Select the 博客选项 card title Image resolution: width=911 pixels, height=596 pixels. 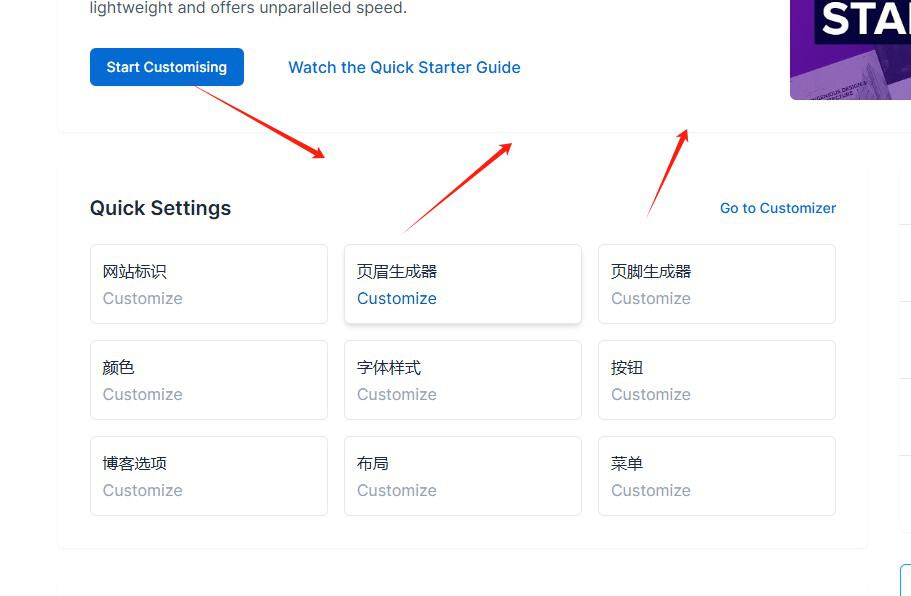[x=135, y=463]
